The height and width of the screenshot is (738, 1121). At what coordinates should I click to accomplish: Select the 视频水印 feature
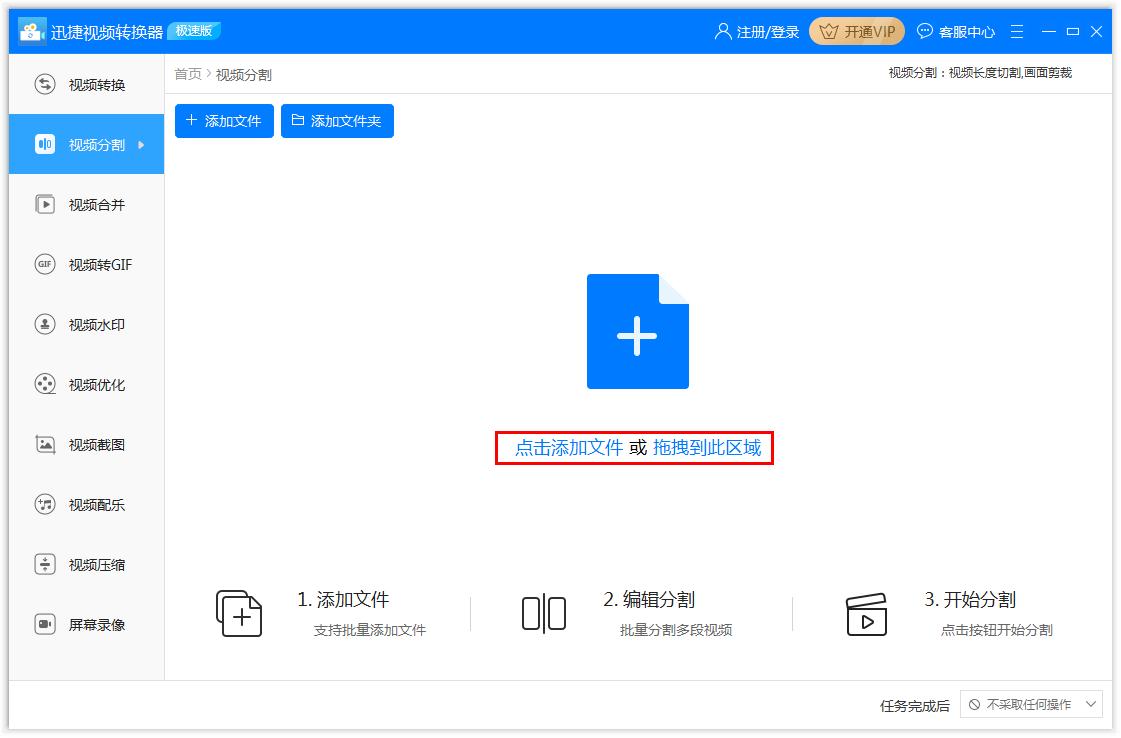click(x=86, y=324)
